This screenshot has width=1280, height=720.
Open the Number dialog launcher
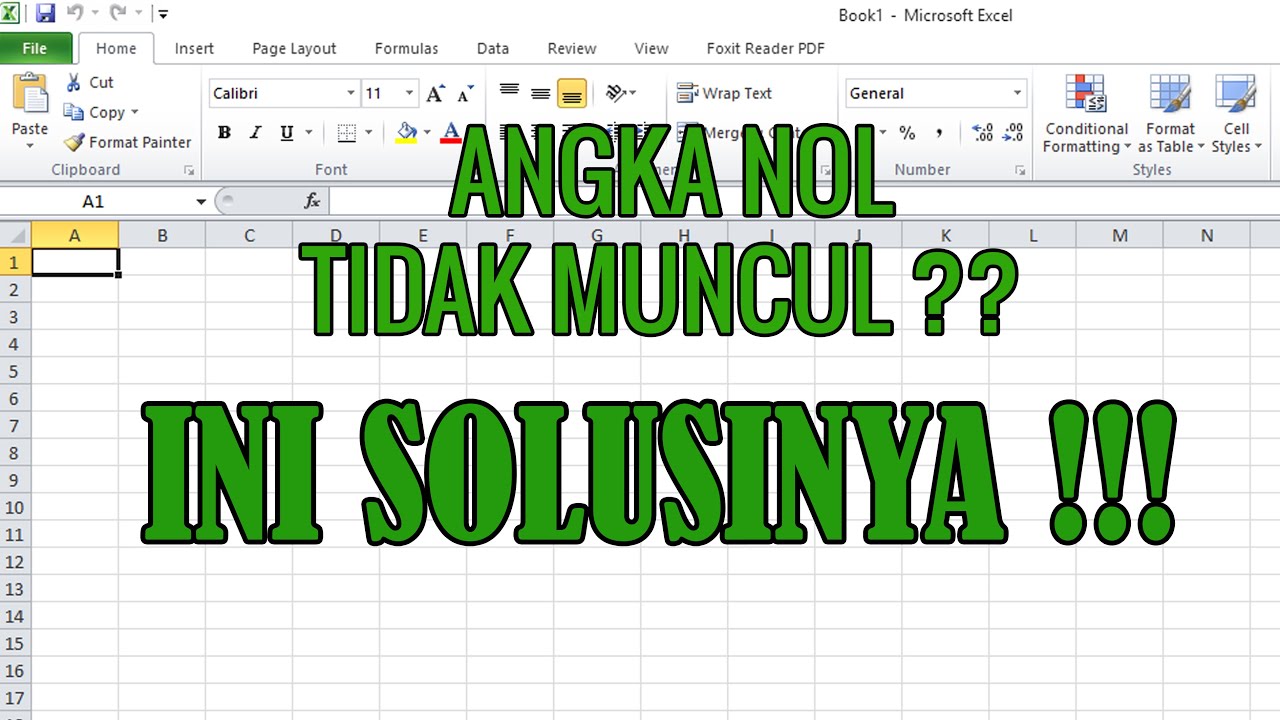click(1020, 171)
